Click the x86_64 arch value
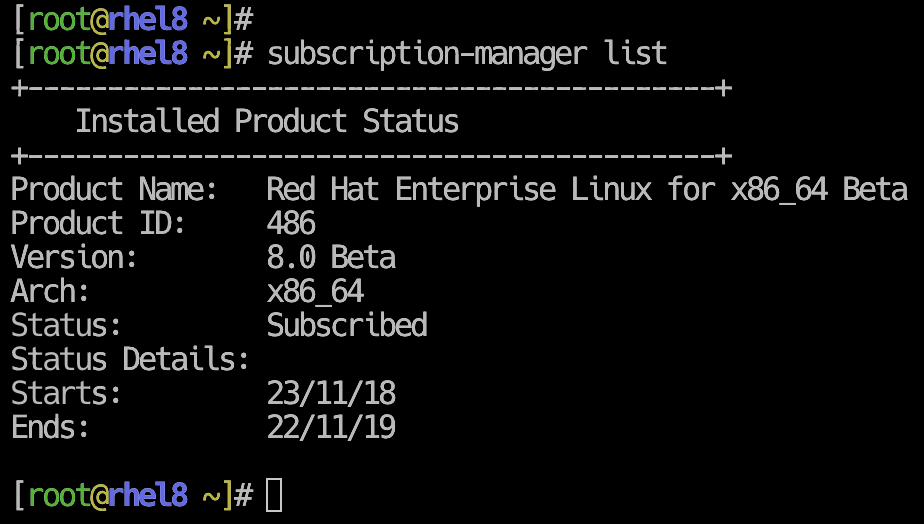 coord(315,292)
